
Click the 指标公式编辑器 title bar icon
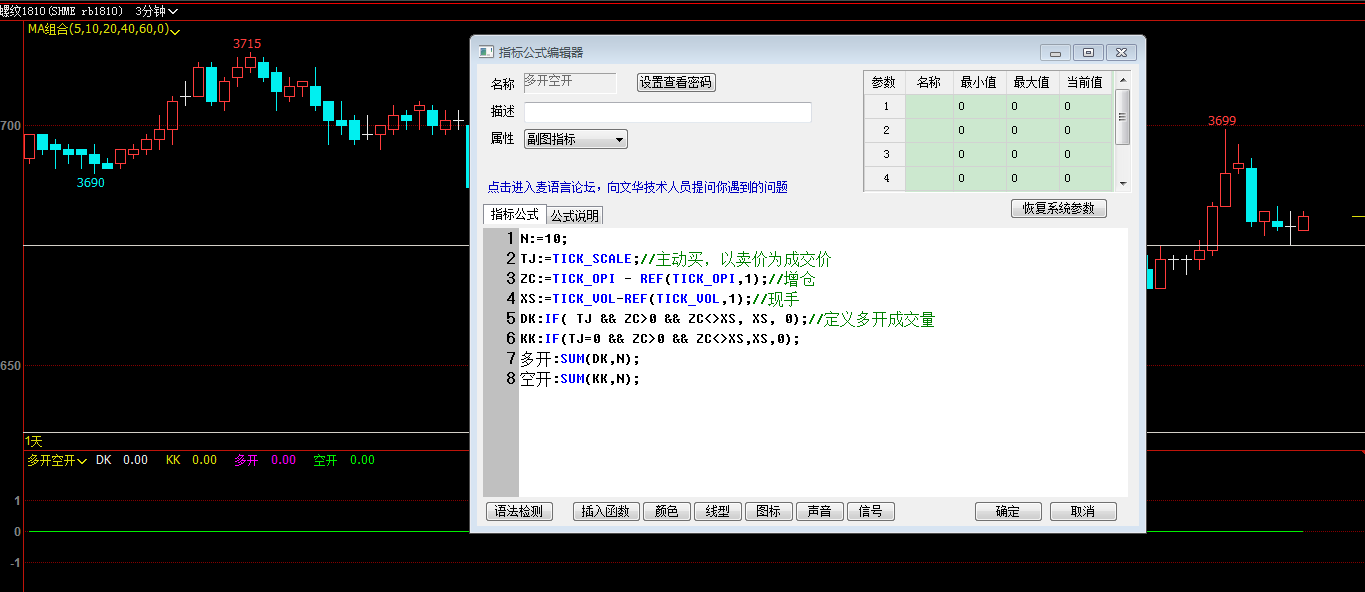[x=485, y=52]
